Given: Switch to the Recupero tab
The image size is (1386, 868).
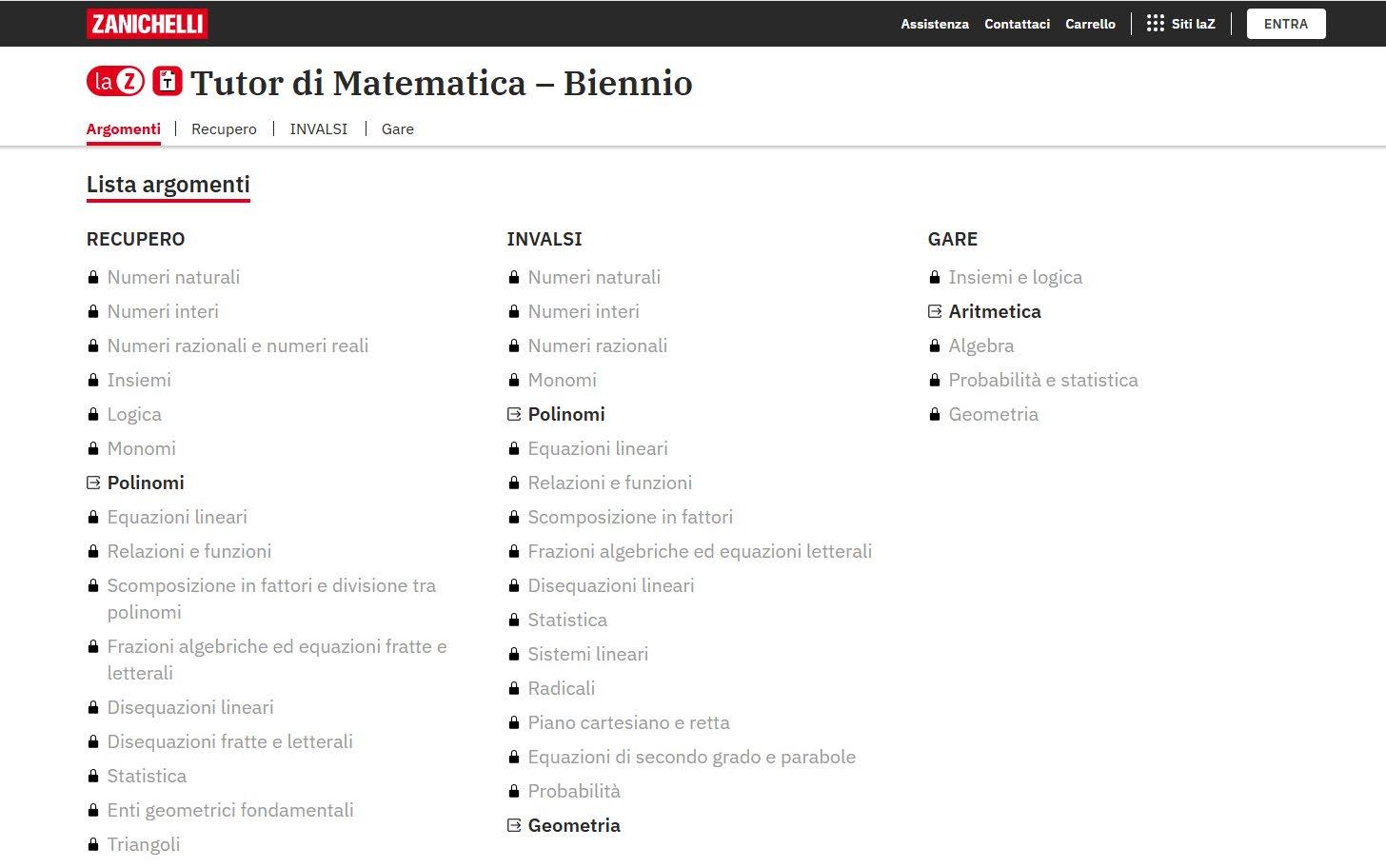Looking at the screenshot, I should 224,129.
